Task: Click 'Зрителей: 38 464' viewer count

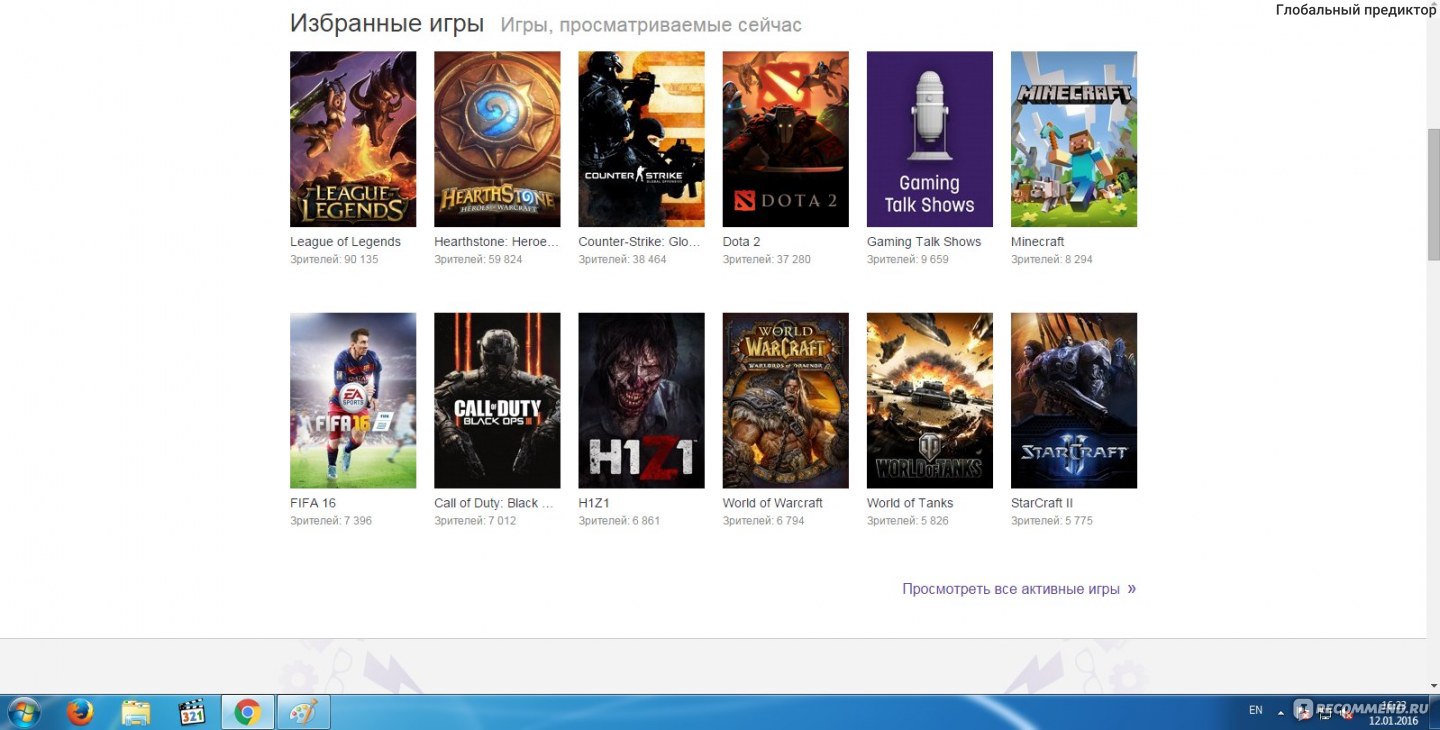Action: 622,260
